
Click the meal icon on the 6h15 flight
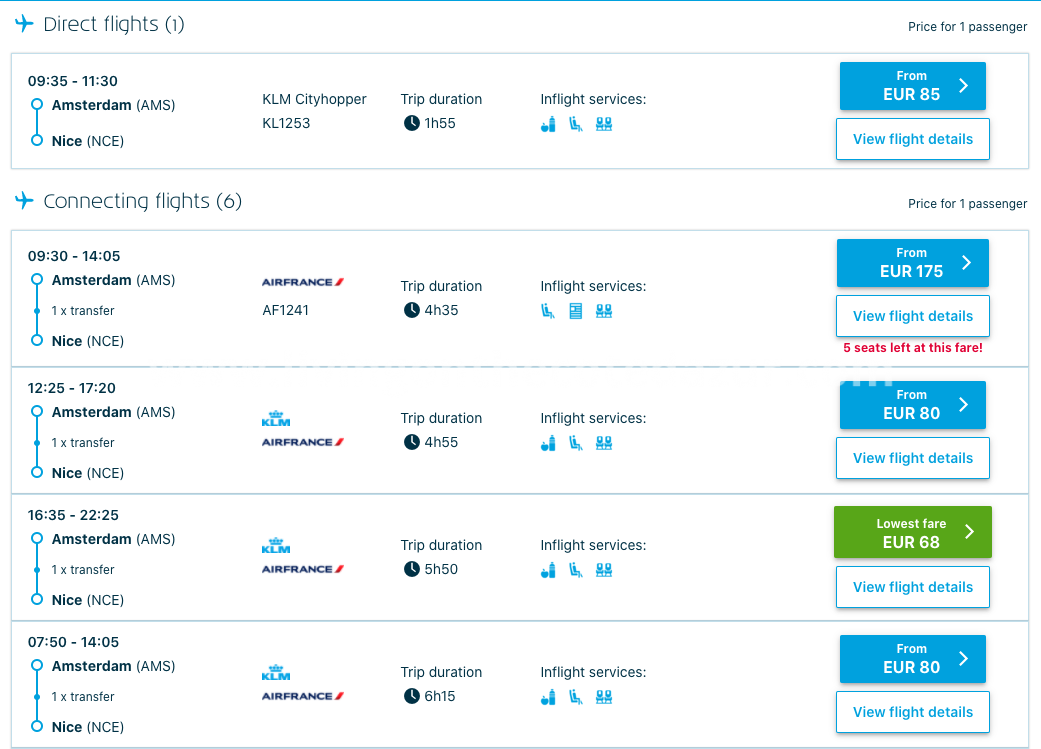pyautogui.click(x=548, y=697)
